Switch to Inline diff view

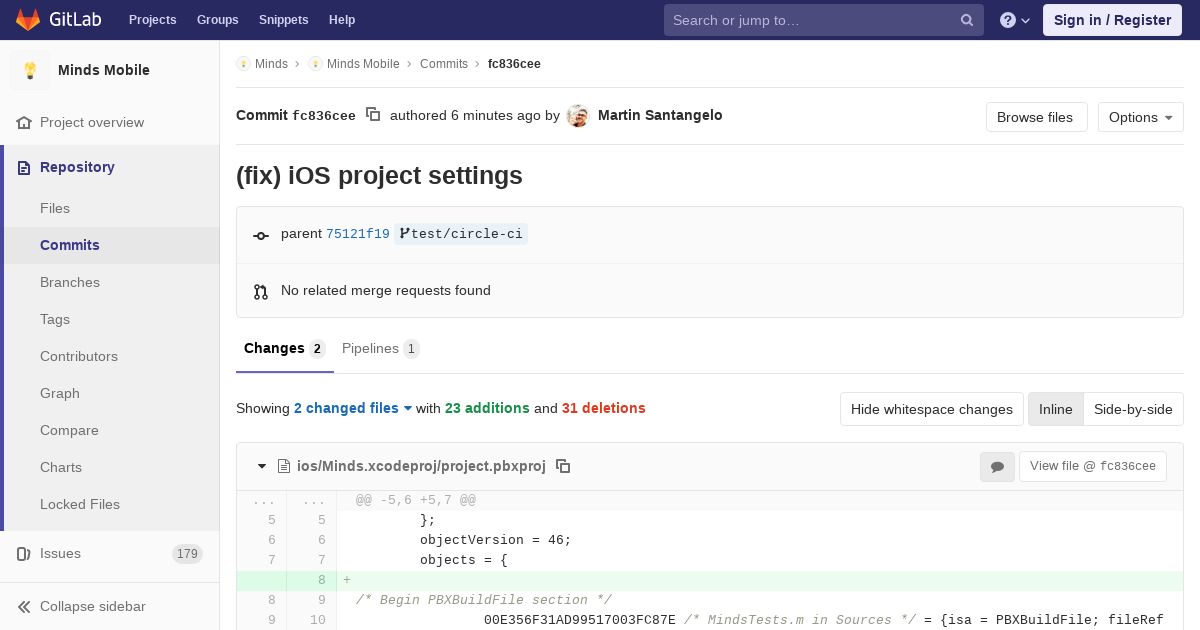click(x=1055, y=409)
